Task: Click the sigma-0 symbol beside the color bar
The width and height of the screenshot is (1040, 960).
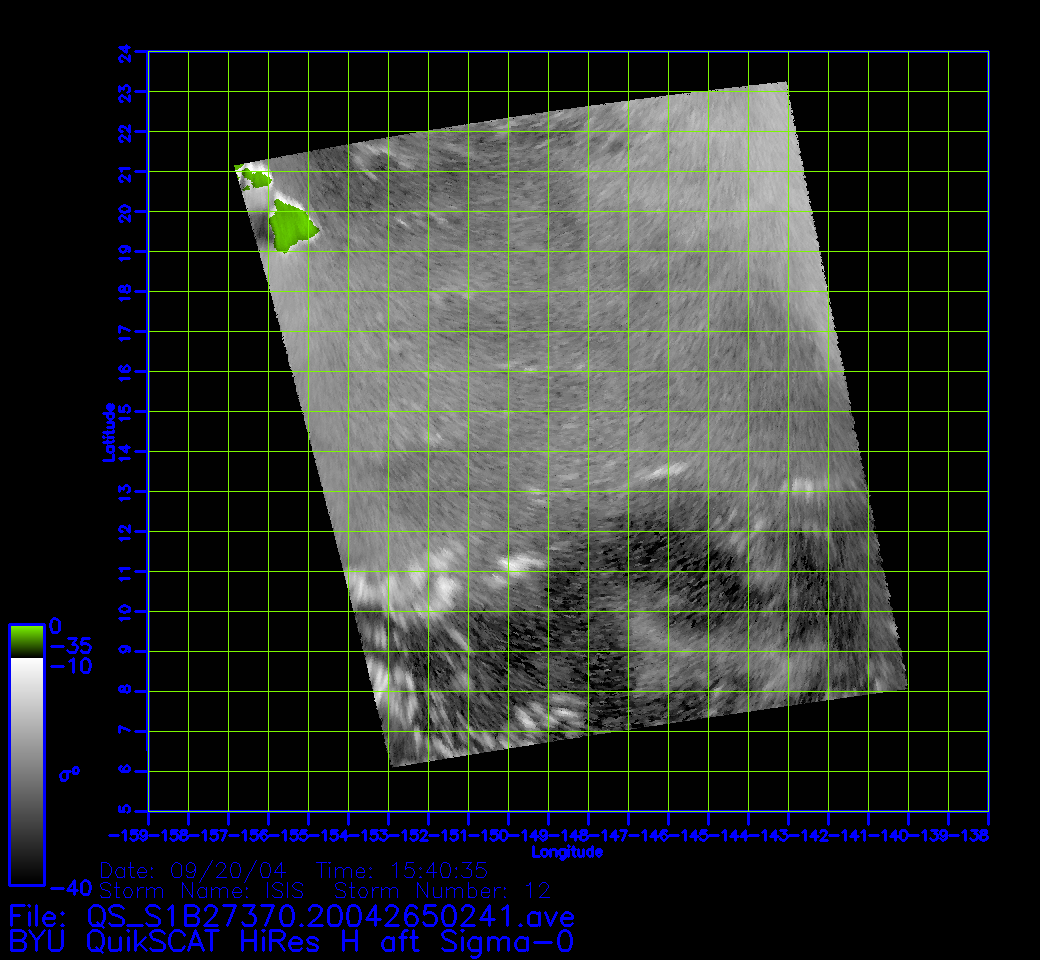Action: coord(70,773)
